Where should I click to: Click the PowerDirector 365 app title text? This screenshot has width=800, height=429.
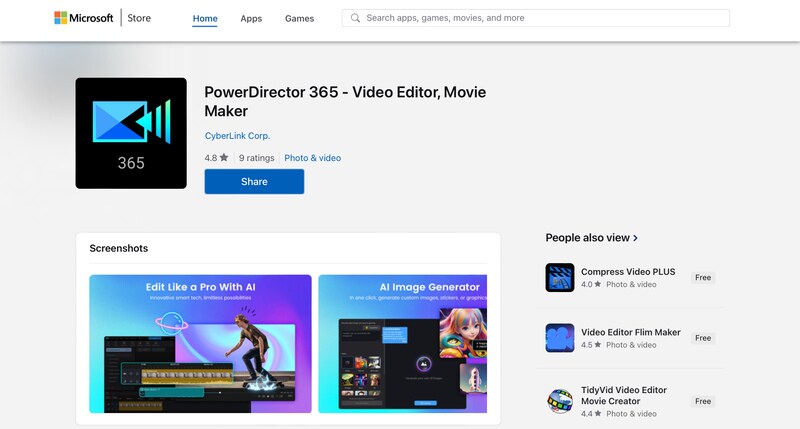coord(345,102)
